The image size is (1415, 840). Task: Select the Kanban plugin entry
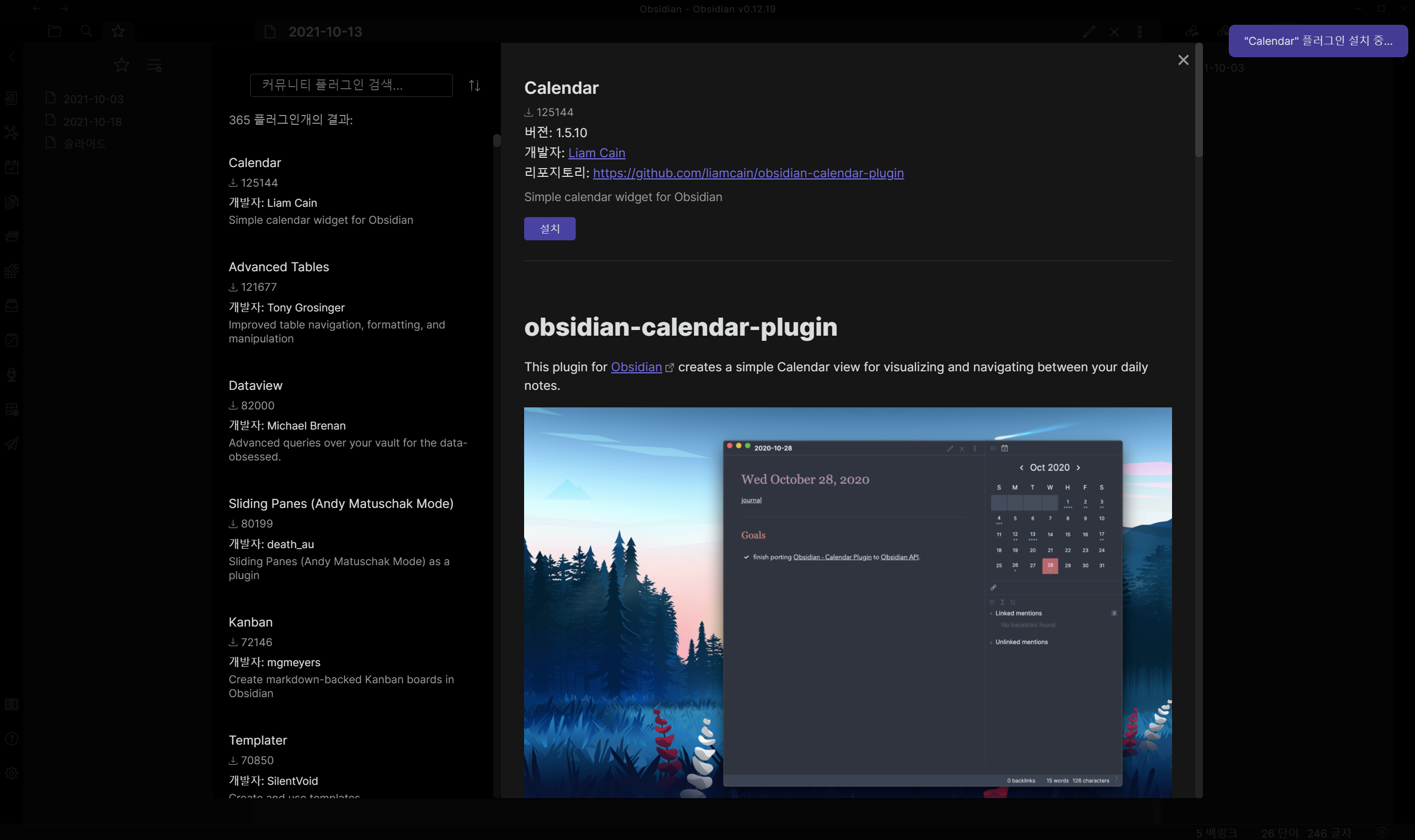[250, 622]
